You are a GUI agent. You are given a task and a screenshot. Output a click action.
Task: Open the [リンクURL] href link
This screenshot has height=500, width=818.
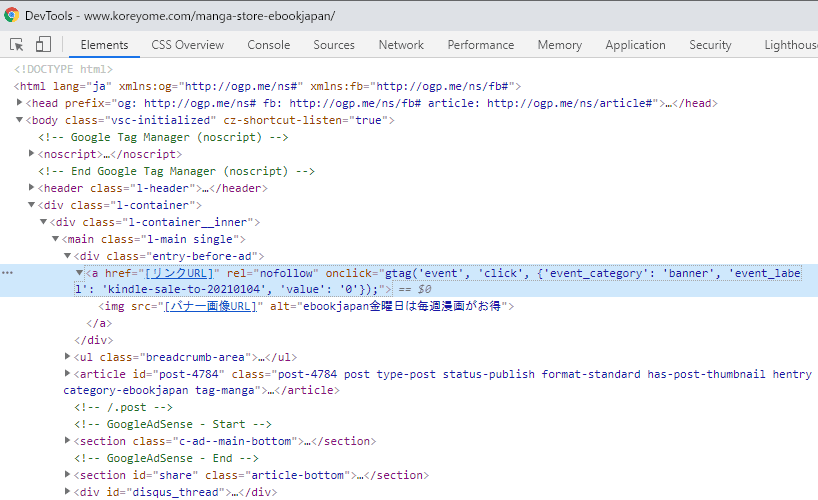(x=179, y=273)
